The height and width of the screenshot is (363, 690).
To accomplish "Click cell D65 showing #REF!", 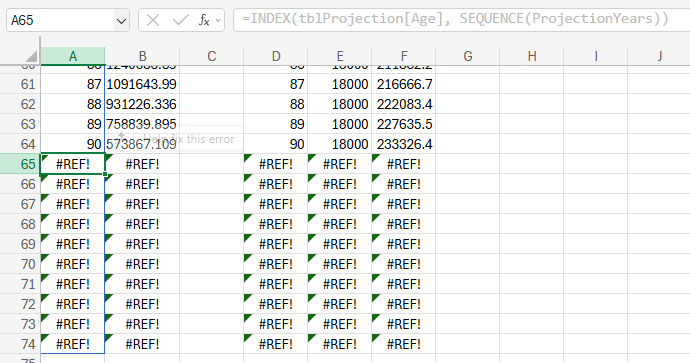I will 276,164.
